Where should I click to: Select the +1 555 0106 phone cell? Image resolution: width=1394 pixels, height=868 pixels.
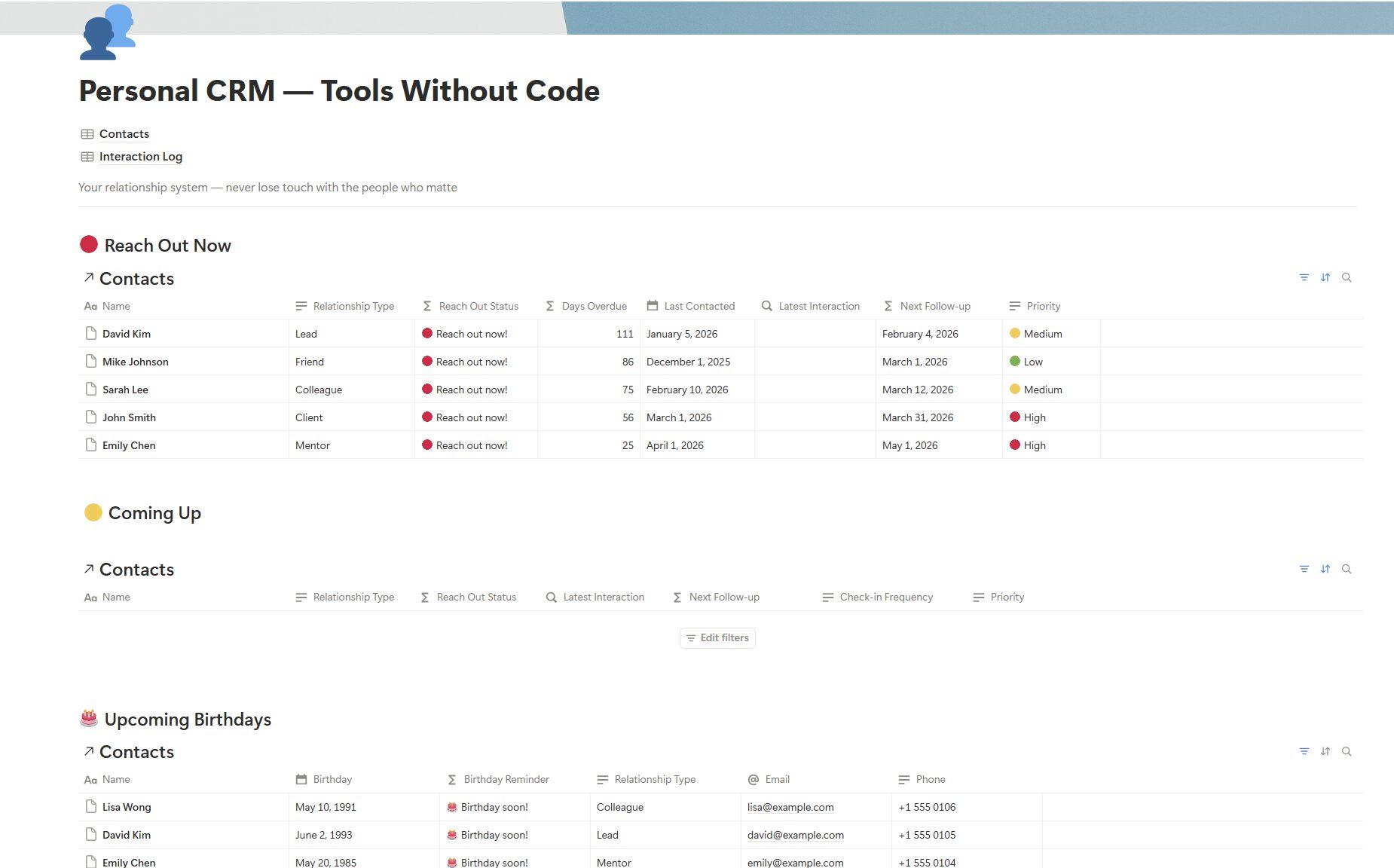[967, 807]
